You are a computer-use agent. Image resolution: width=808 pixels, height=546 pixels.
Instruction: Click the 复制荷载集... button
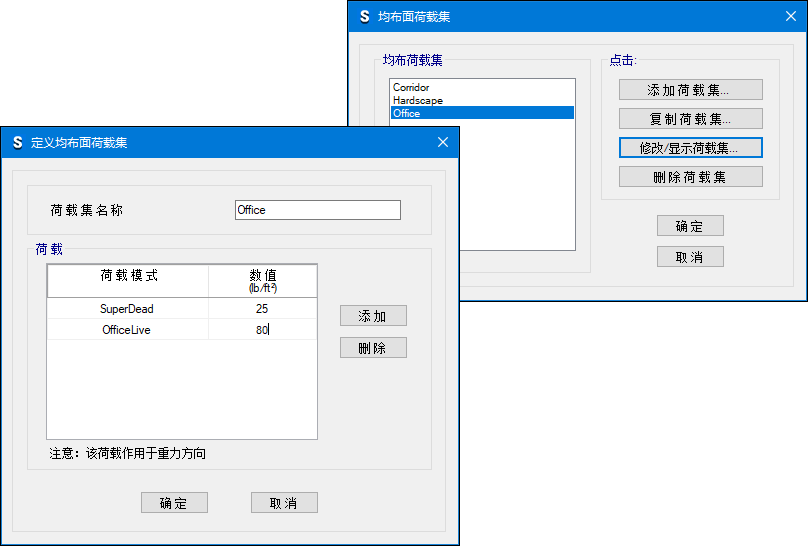pyautogui.click(x=690, y=119)
